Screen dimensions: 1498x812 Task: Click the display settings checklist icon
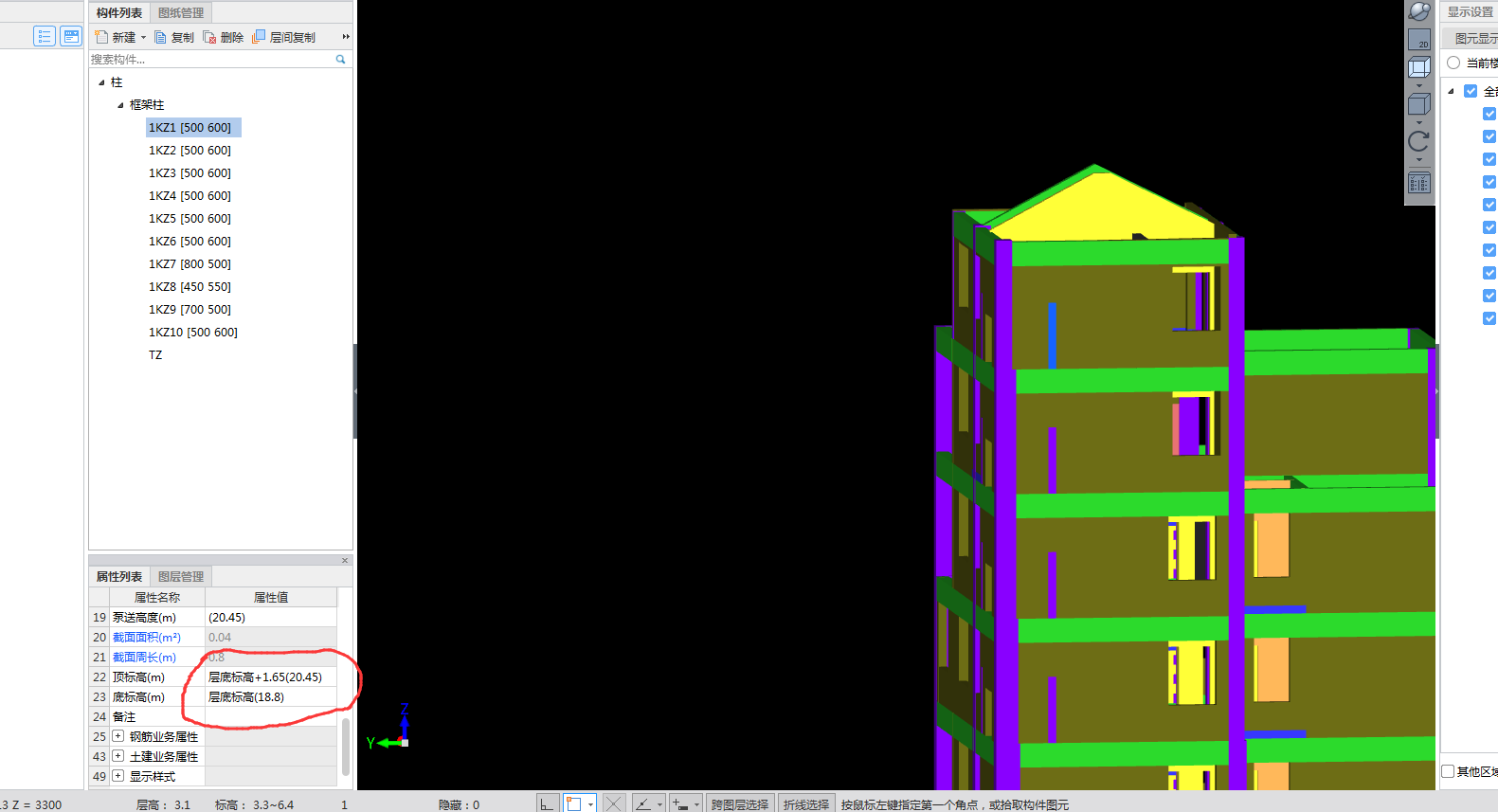(1419, 184)
